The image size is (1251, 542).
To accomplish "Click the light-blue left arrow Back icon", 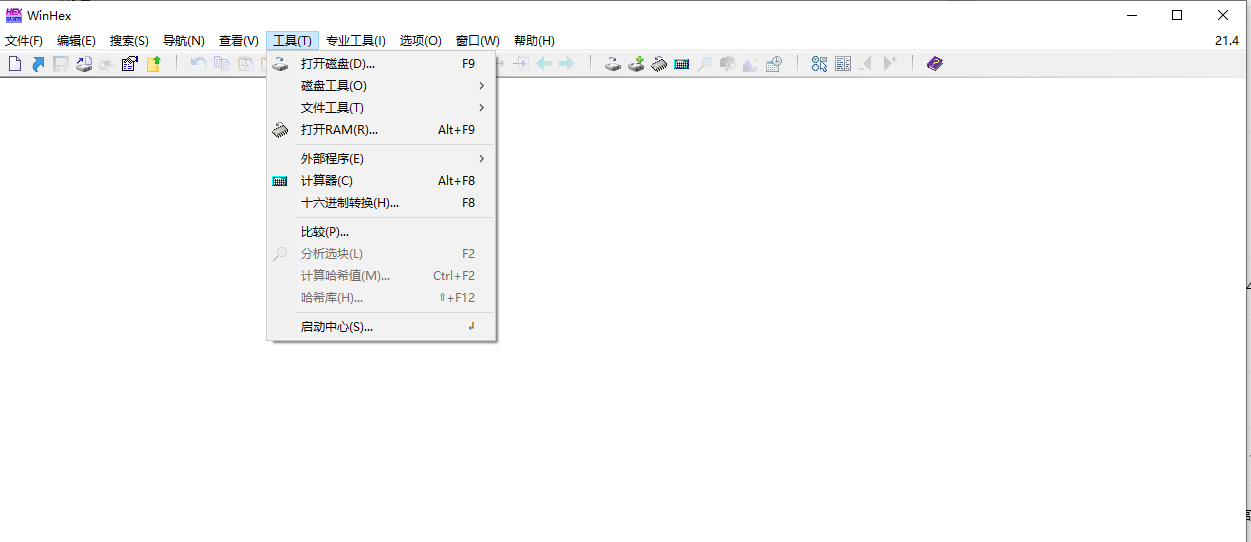I will click(x=544, y=64).
